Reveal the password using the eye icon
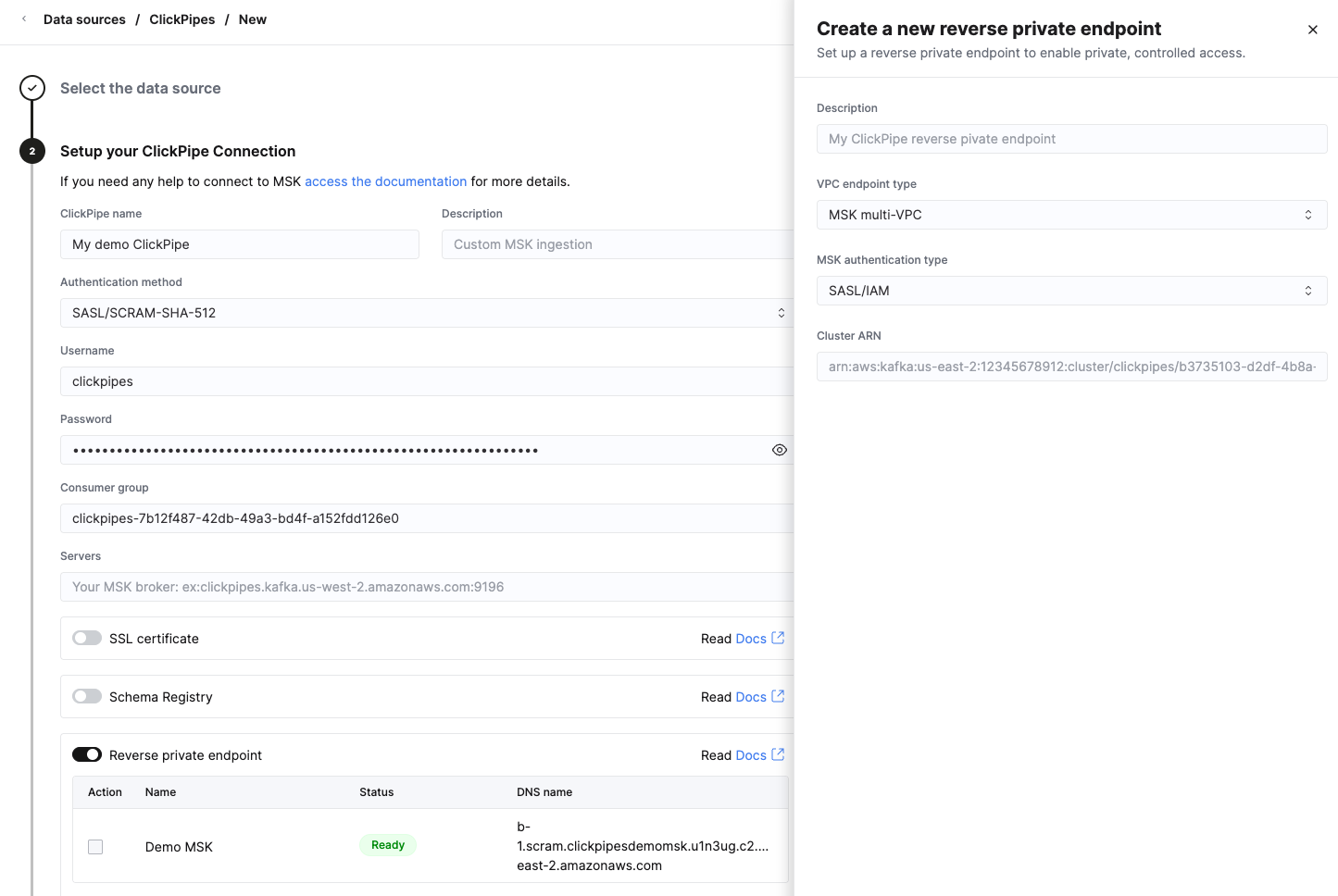 (x=779, y=450)
